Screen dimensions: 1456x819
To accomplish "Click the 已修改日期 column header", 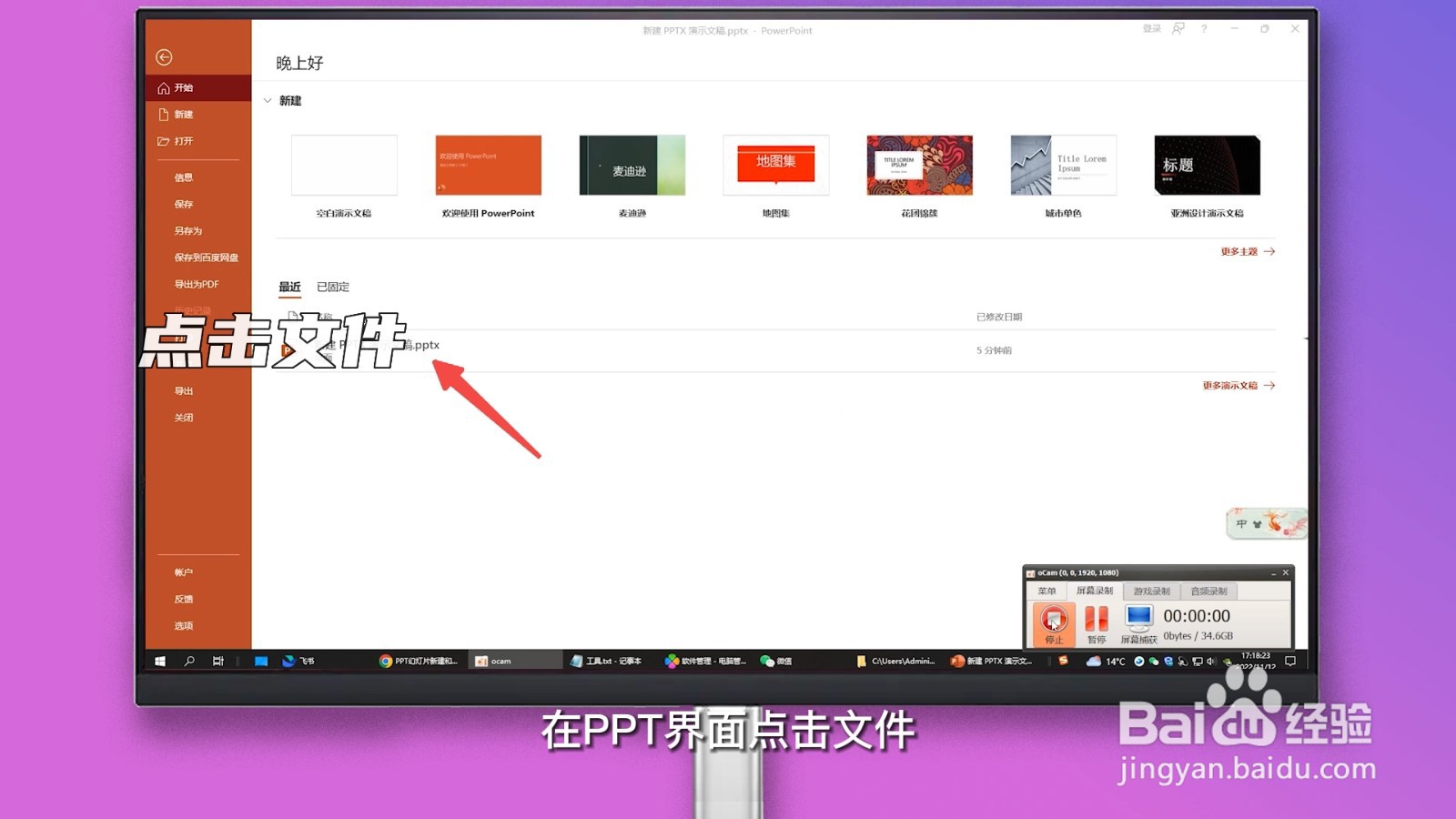I will tap(999, 317).
